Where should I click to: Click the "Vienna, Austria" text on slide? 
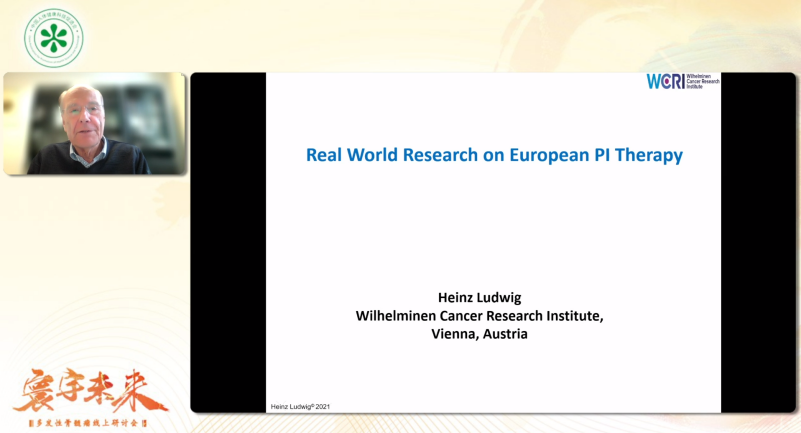point(479,334)
